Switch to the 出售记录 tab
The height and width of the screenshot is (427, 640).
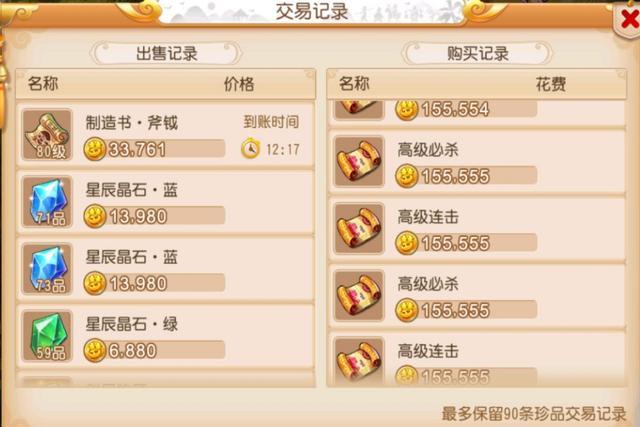[x=167, y=53]
